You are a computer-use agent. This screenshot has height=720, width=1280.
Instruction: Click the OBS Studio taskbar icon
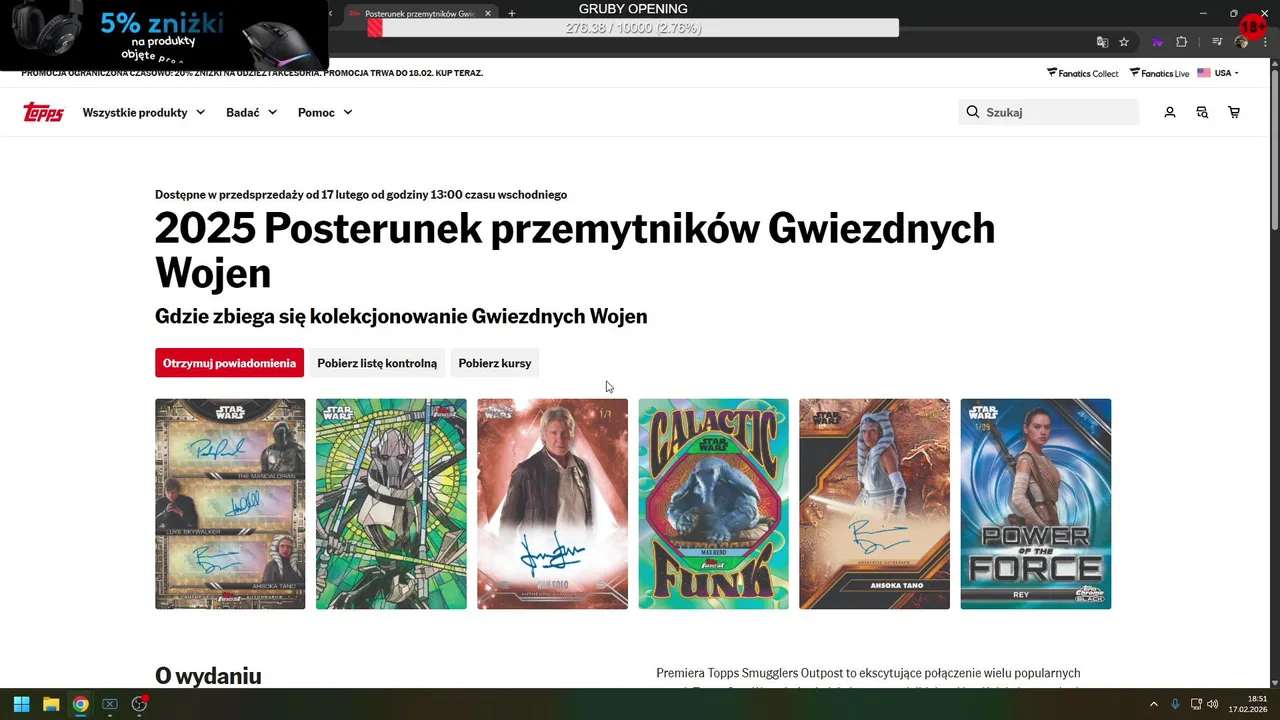click(x=139, y=704)
